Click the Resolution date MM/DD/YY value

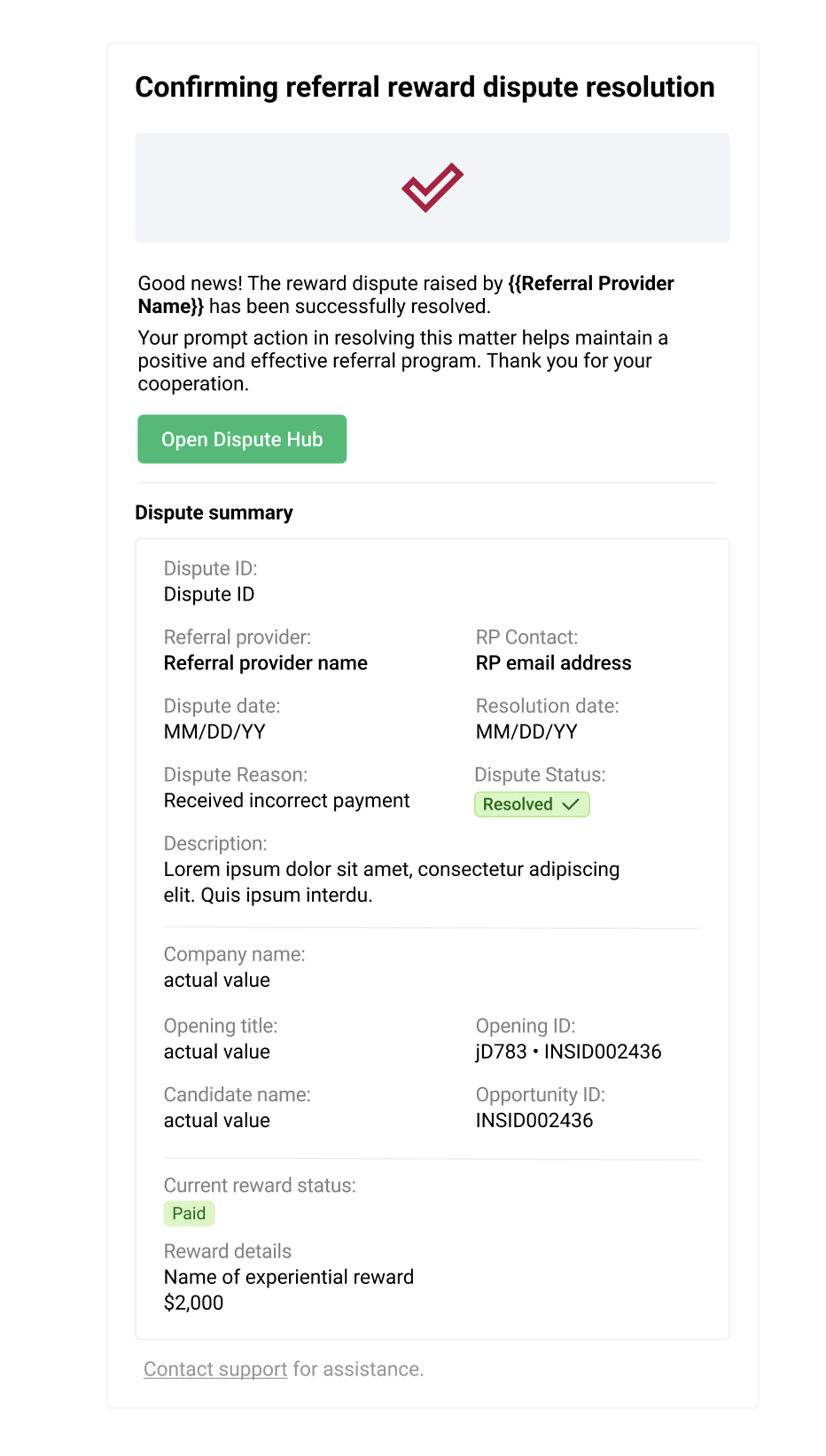pyautogui.click(x=526, y=732)
